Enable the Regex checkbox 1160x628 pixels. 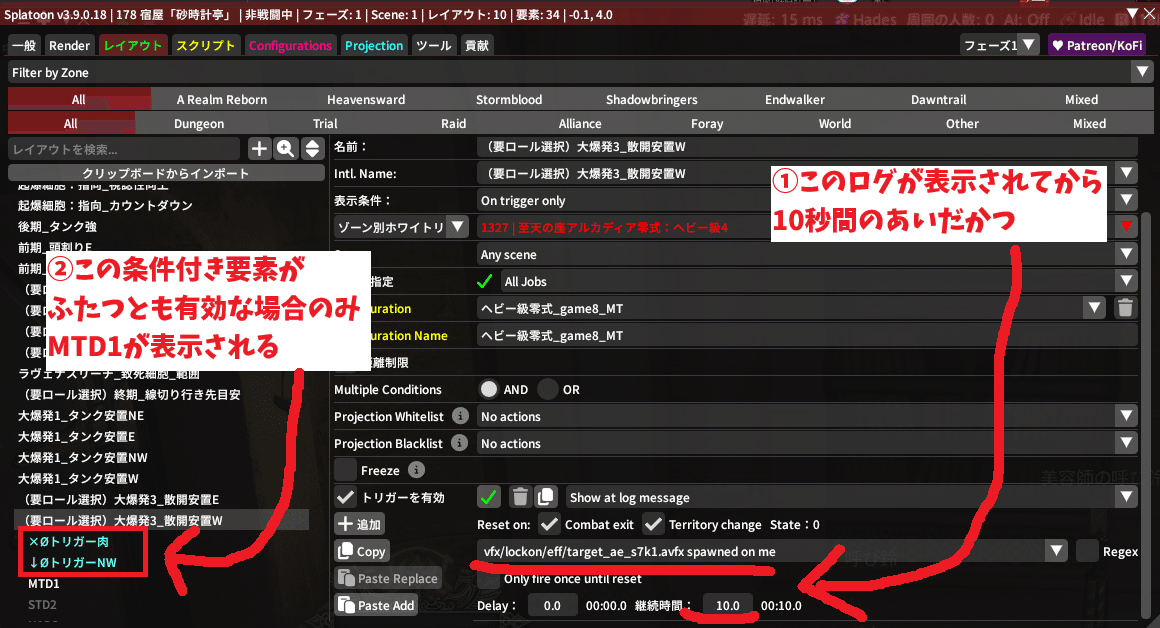[1087, 551]
